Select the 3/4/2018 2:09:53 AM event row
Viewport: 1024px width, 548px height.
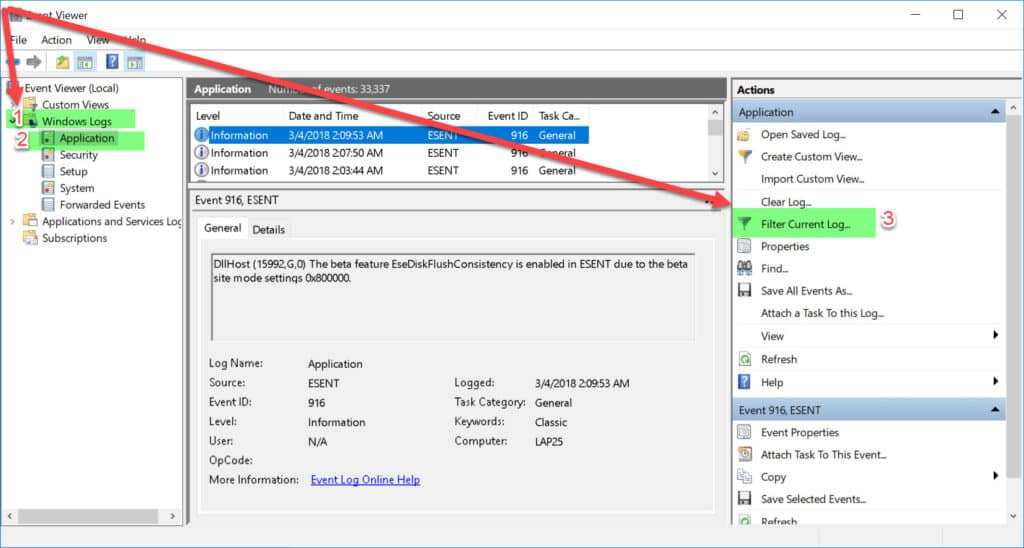[x=391, y=135]
